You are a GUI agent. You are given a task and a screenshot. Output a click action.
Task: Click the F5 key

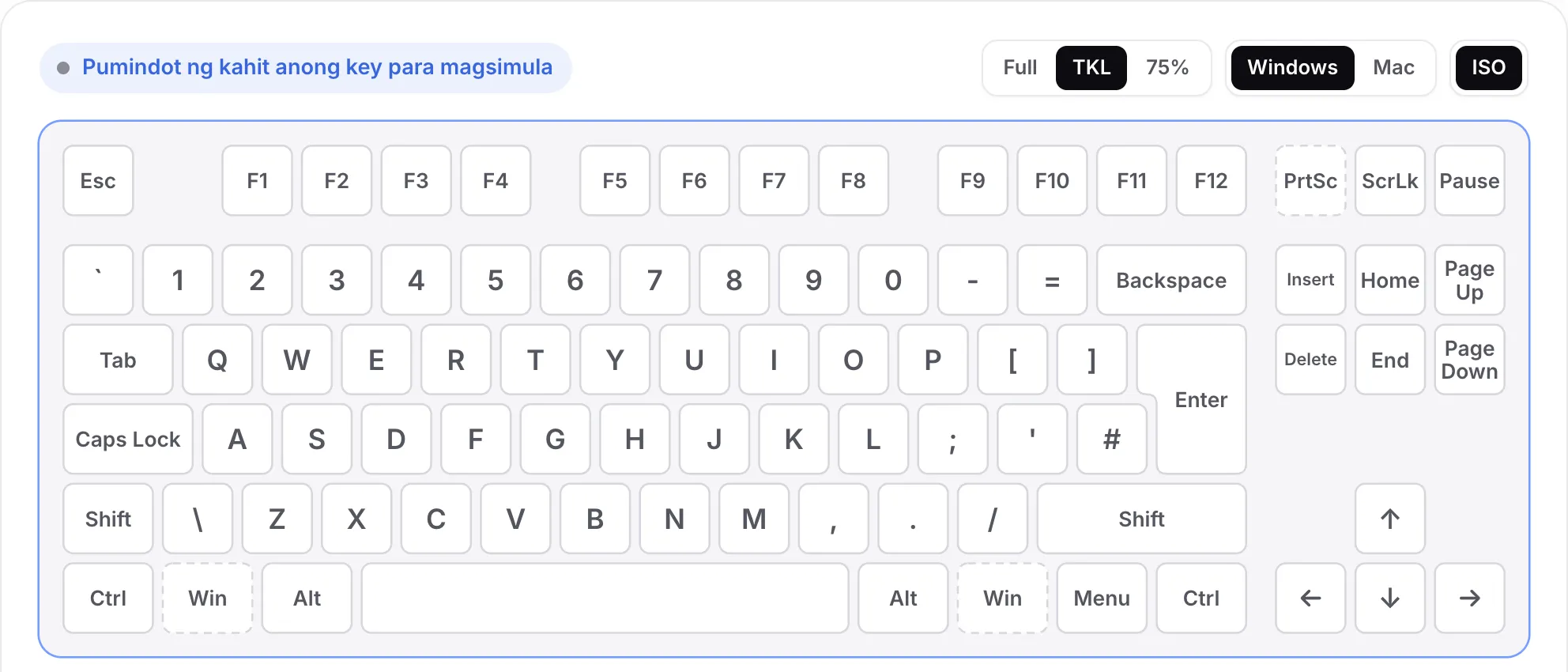point(614,180)
